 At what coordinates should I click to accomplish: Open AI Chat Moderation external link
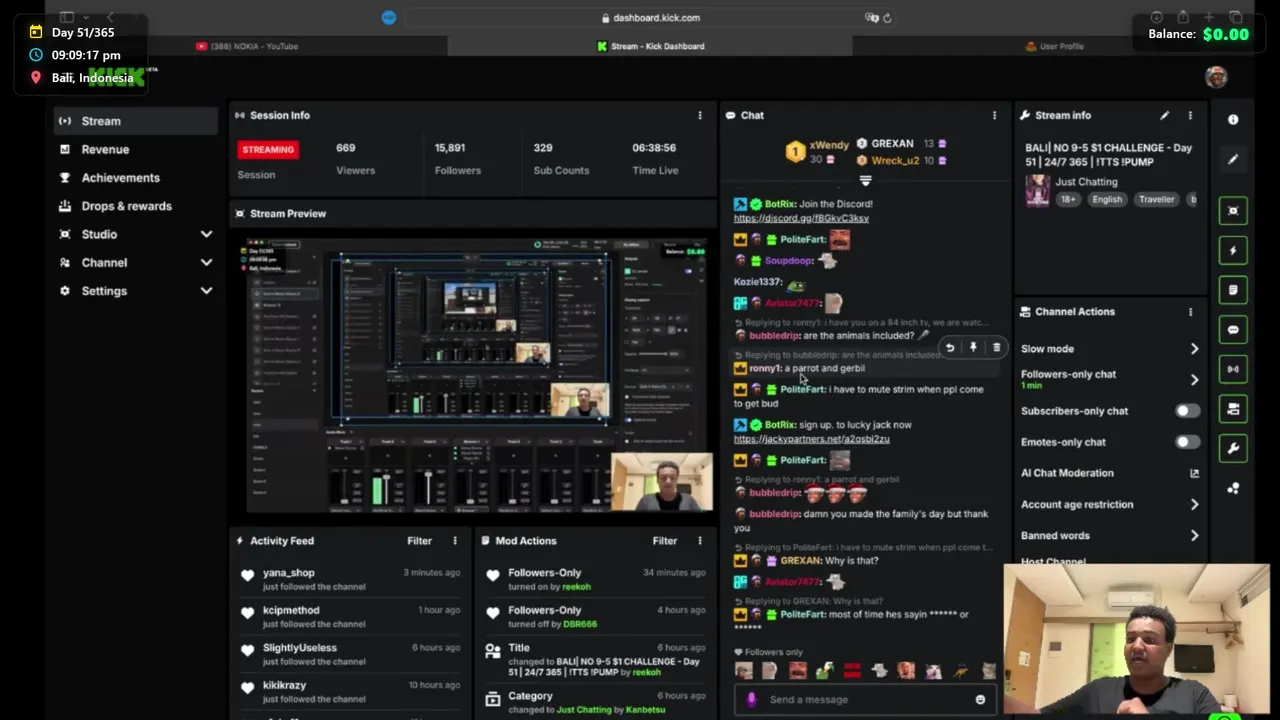(x=1194, y=473)
